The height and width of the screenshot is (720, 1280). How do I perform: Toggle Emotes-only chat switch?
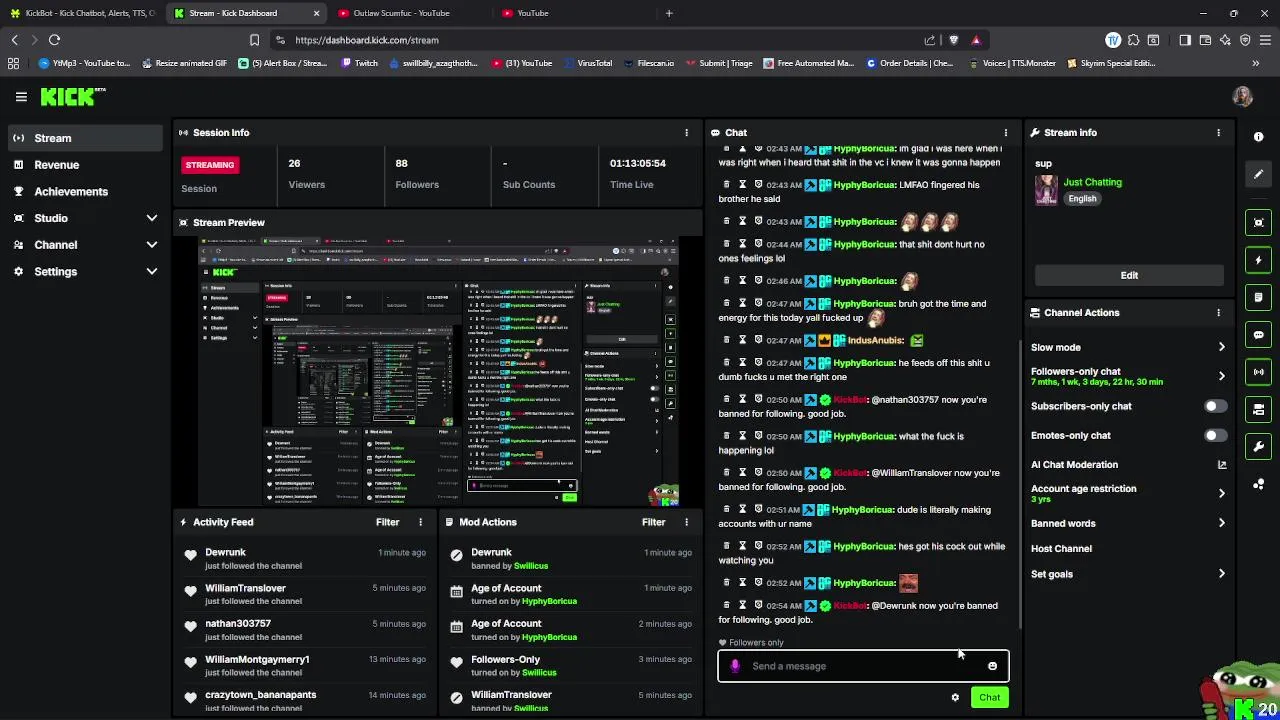[1214, 435]
